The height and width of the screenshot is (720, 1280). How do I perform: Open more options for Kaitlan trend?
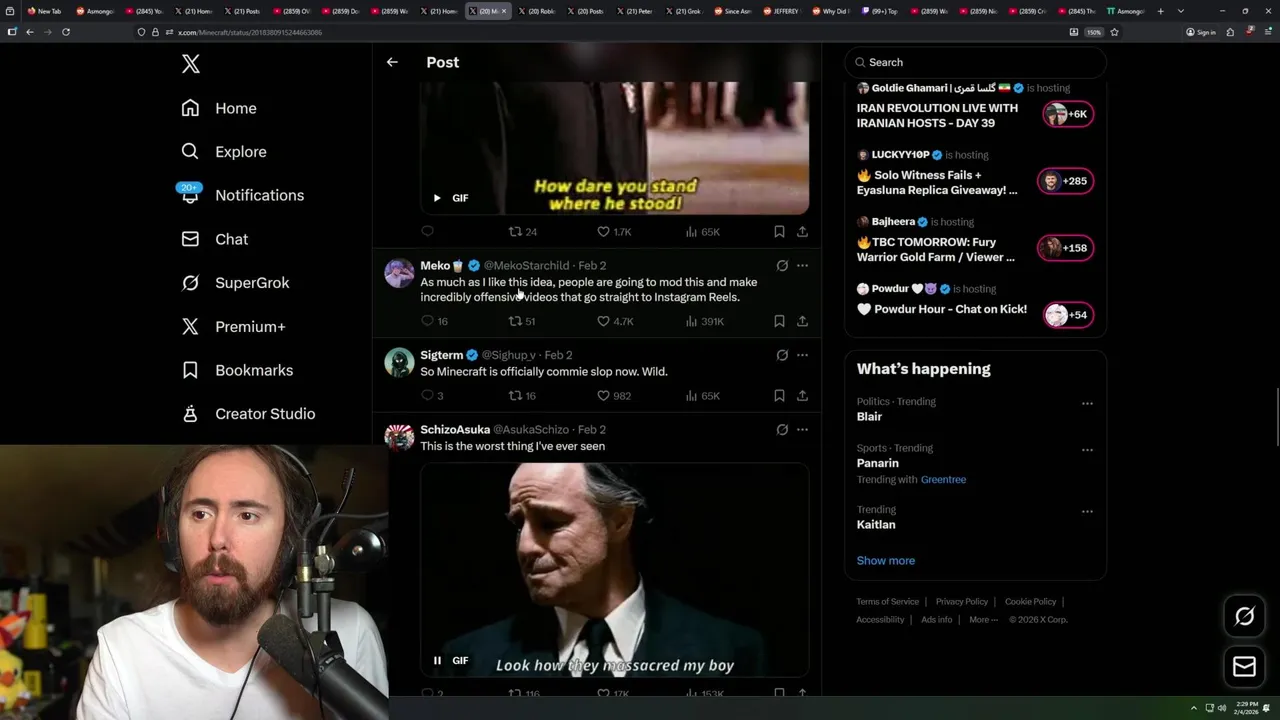tap(1087, 512)
